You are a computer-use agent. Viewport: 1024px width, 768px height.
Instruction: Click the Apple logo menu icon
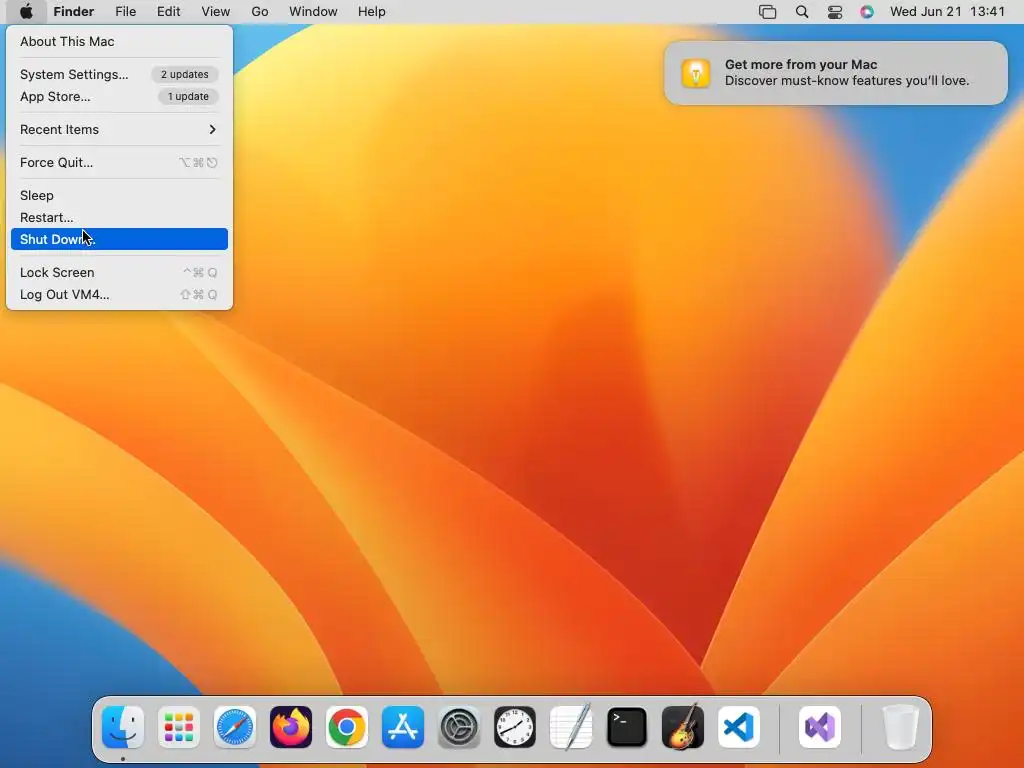point(26,12)
